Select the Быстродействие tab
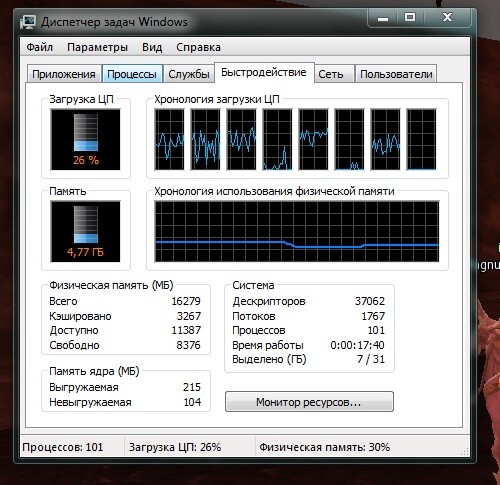500x485 pixels. [x=264, y=72]
